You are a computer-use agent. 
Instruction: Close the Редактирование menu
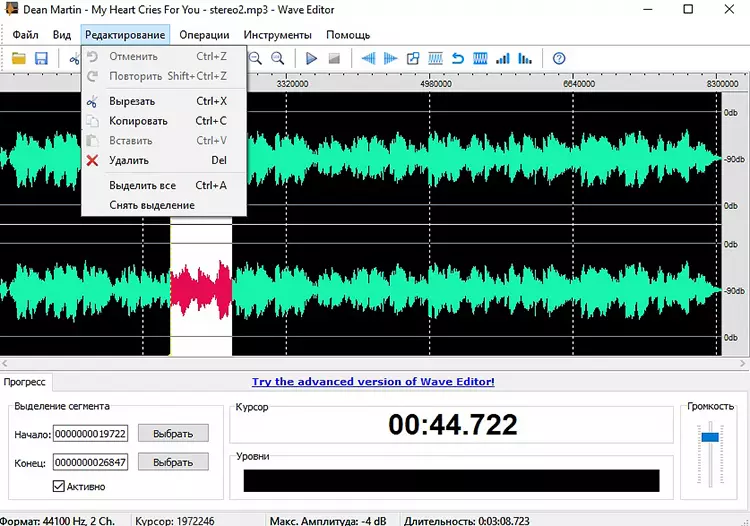point(125,35)
